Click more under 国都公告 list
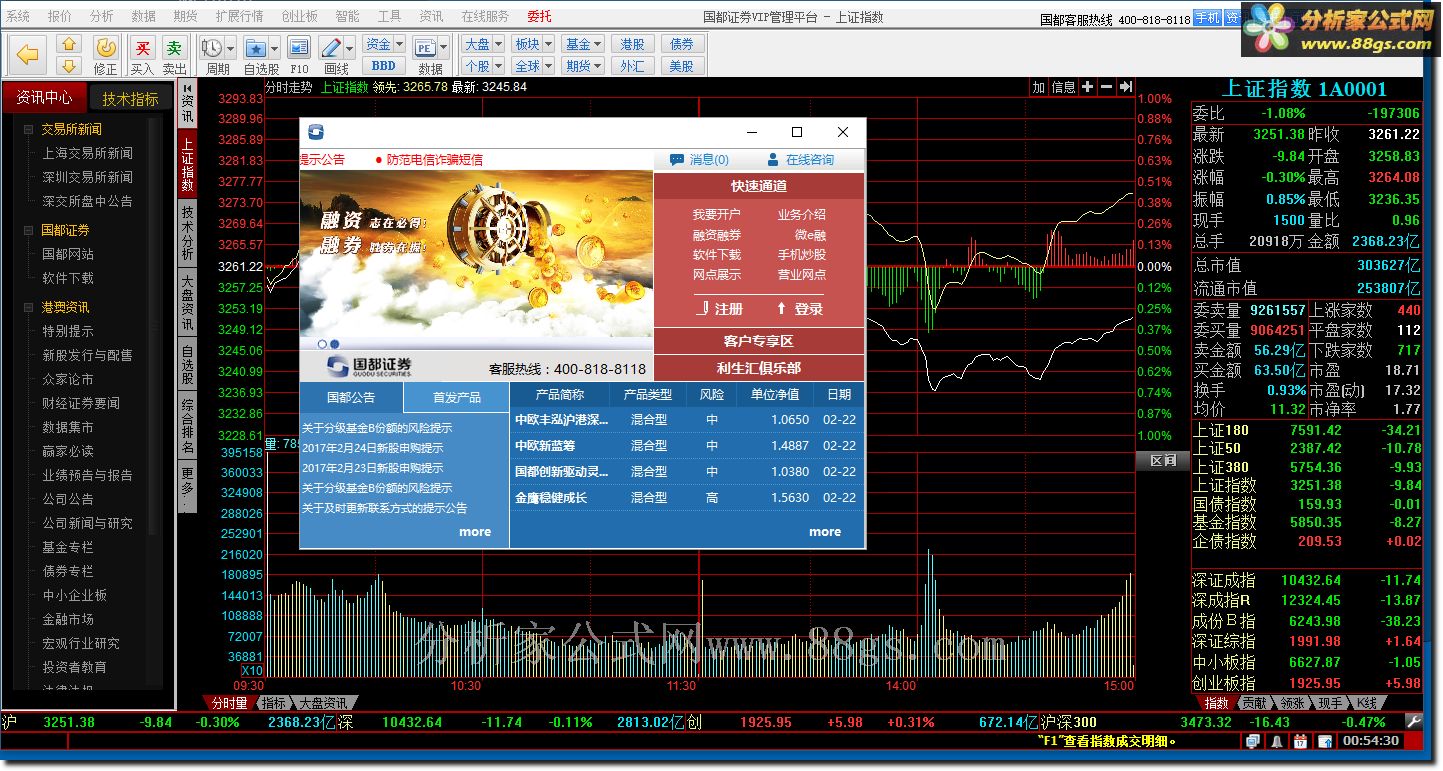Viewport: 1443px width, 771px height. tap(475, 532)
